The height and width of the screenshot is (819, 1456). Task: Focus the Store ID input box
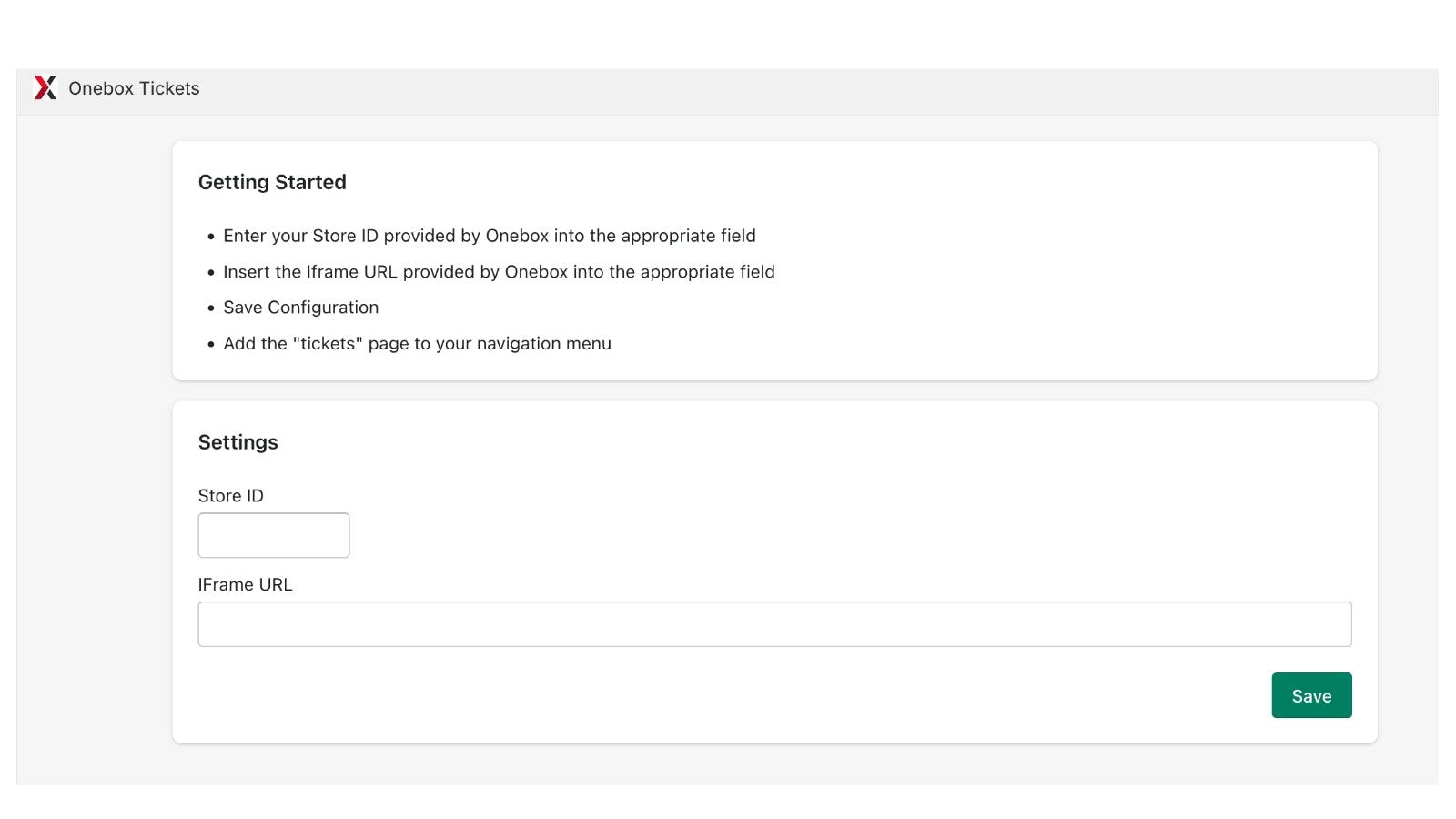273,535
